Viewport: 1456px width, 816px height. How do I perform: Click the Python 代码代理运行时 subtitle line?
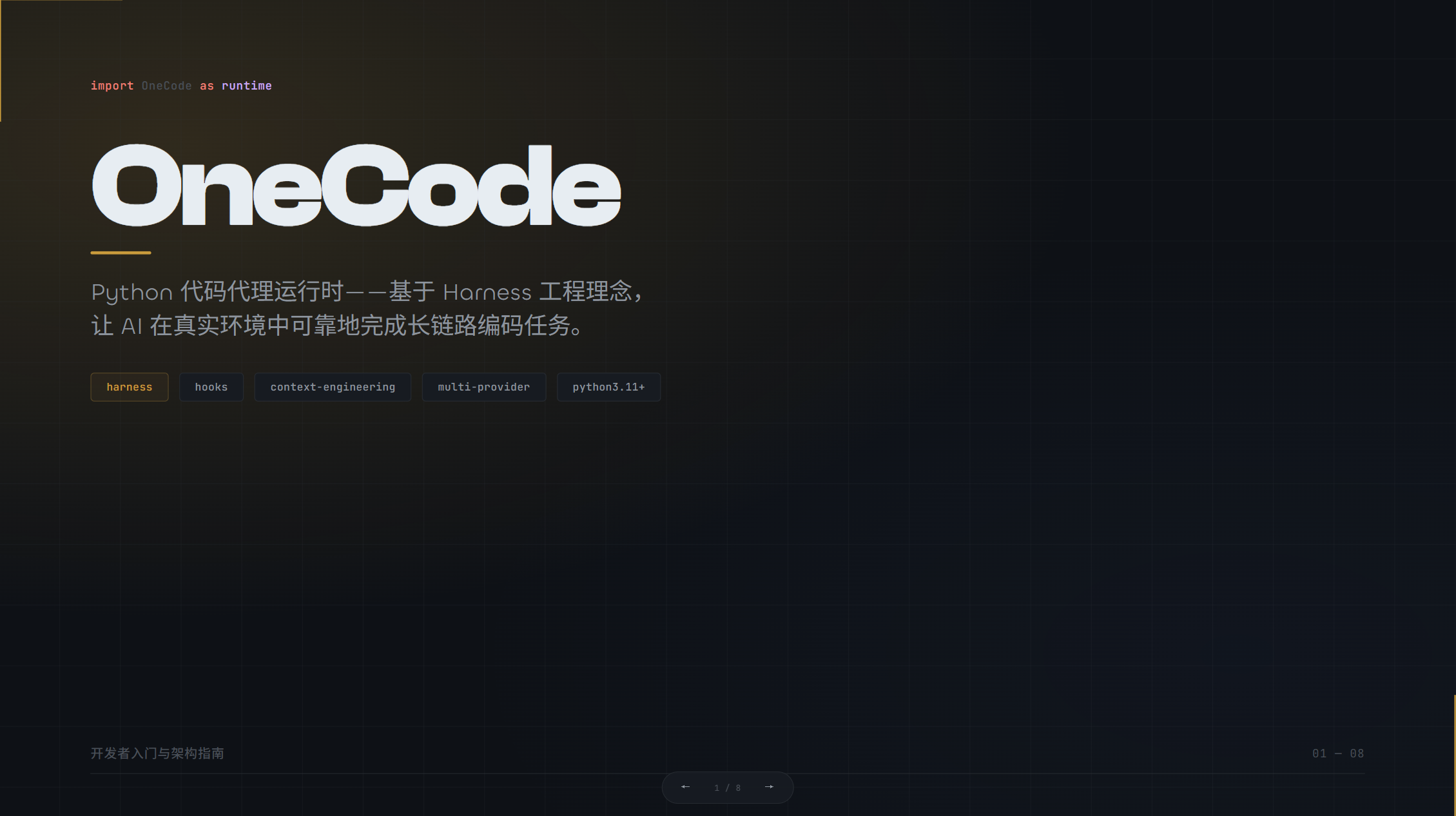(367, 292)
